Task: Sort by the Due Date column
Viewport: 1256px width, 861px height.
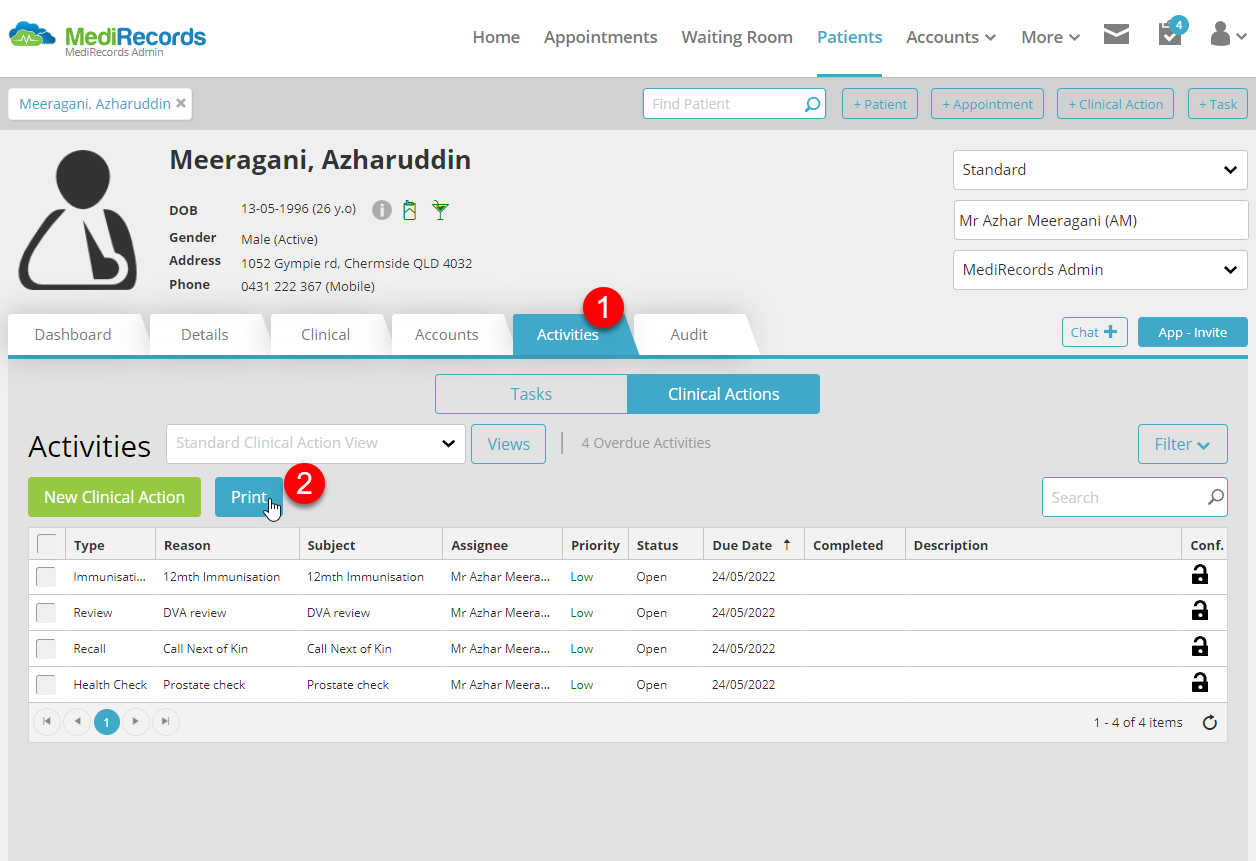Action: [x=753, y=545]
